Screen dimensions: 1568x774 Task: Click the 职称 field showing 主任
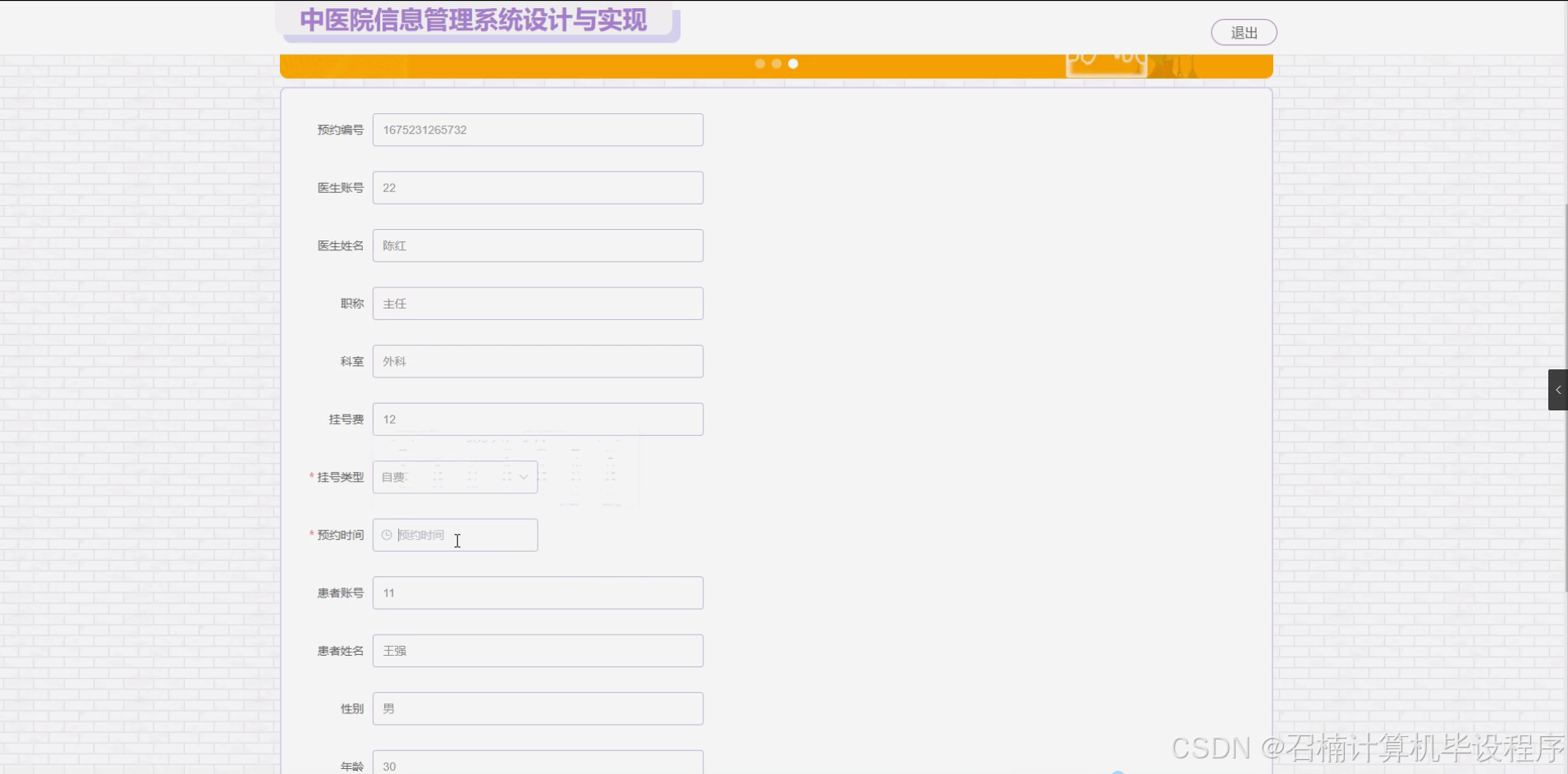[538, 304]
